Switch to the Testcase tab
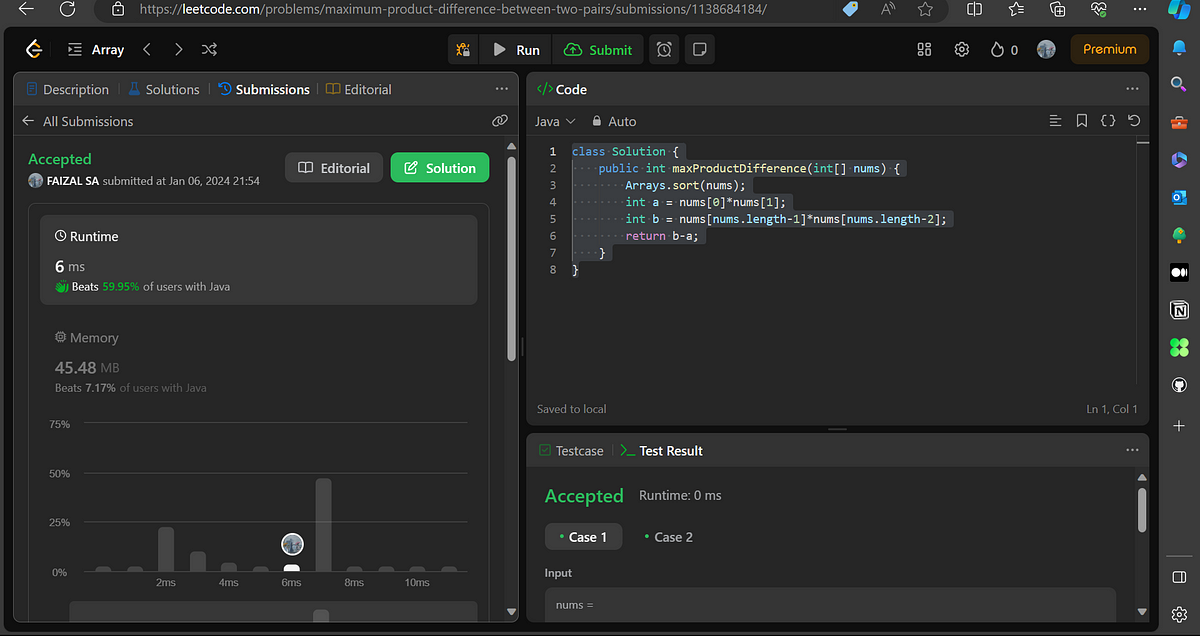Viewport: 1200px width, 636px height. coord(571,451)
